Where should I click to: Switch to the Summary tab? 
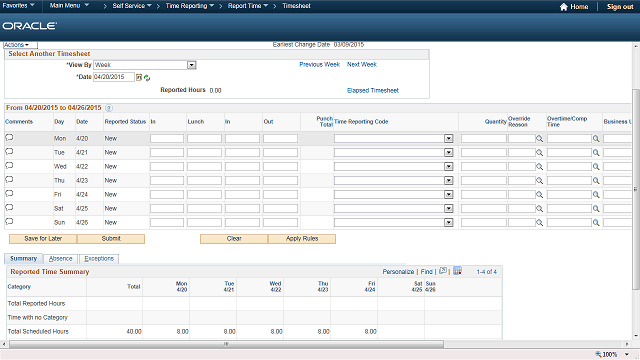[x=23, y=259]
